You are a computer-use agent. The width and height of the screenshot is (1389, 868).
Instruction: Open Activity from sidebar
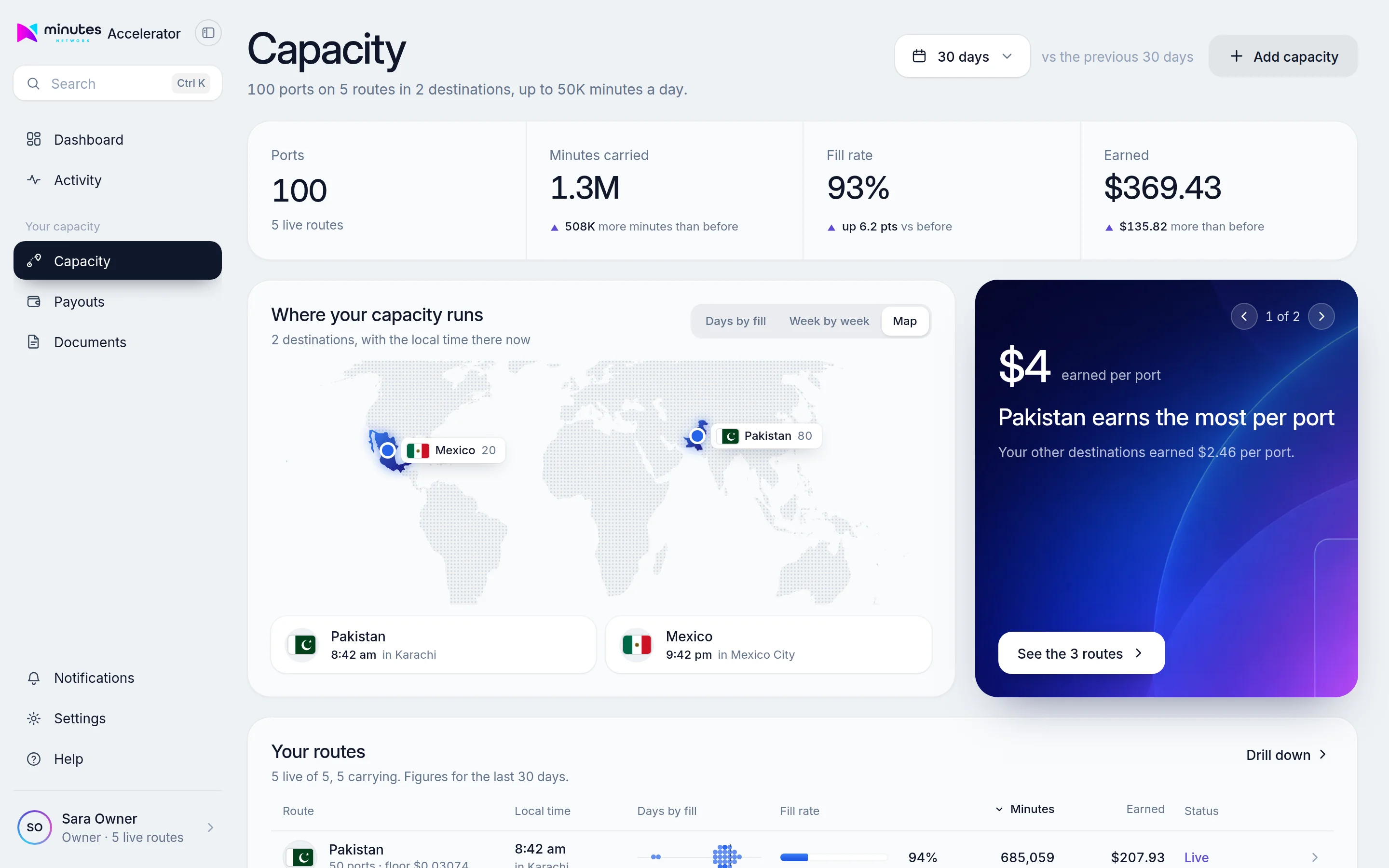[118, 180]
